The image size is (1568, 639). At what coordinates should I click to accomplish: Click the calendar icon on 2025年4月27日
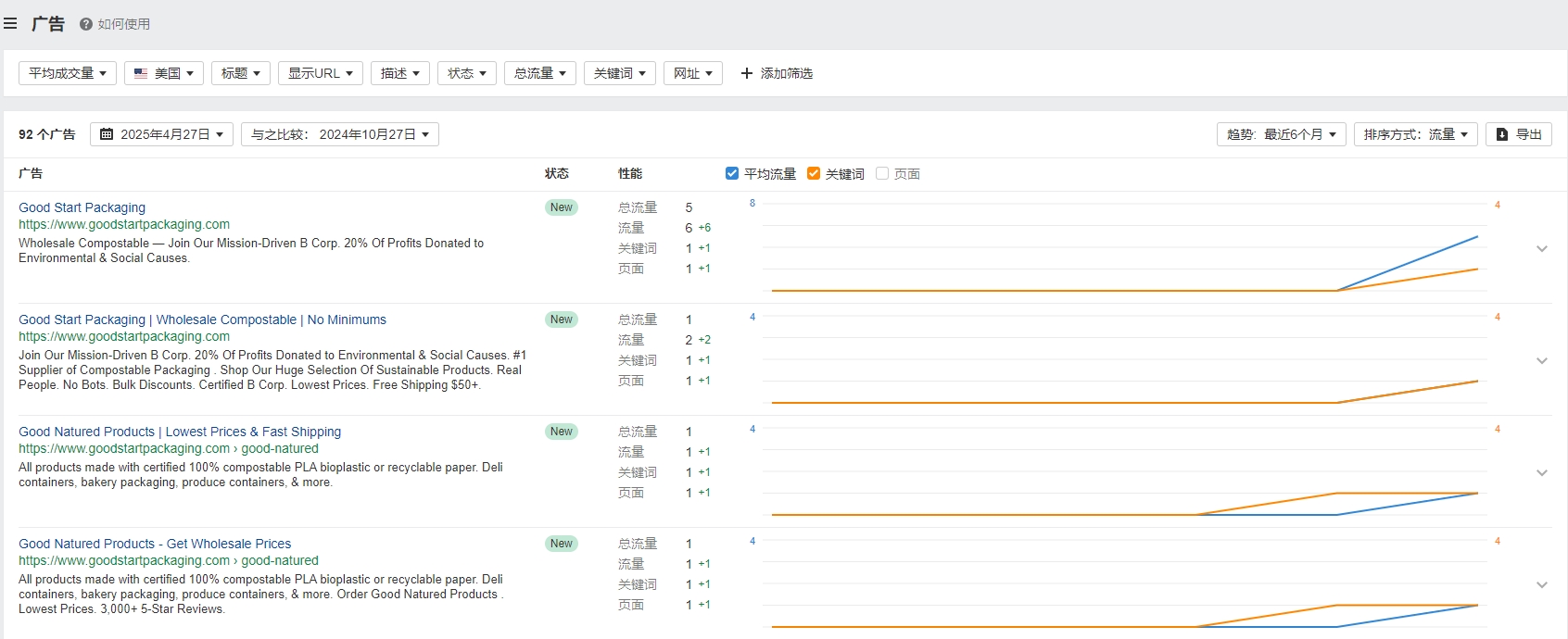(x=107, y=134)
